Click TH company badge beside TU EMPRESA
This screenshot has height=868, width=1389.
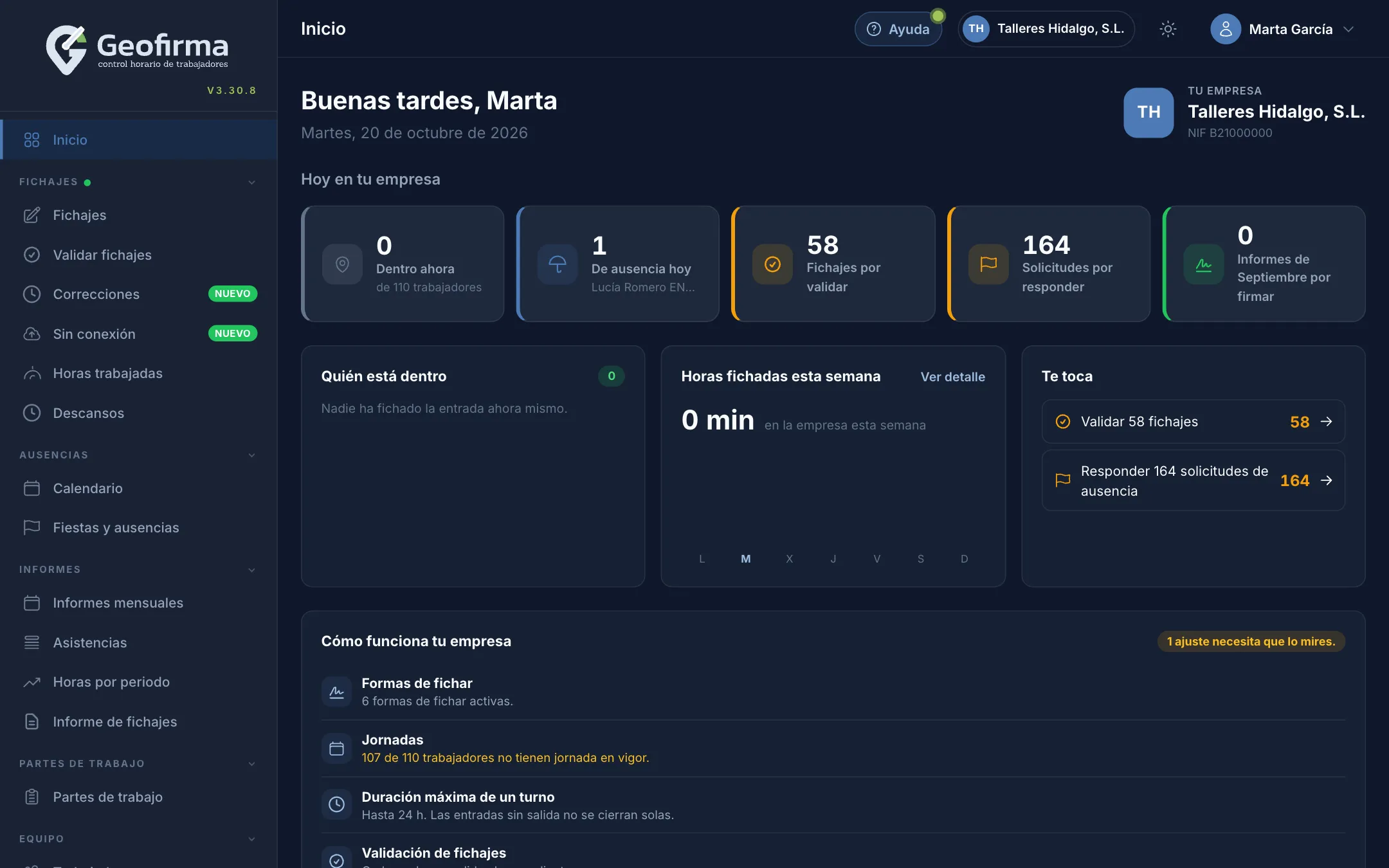(1148, 113)
